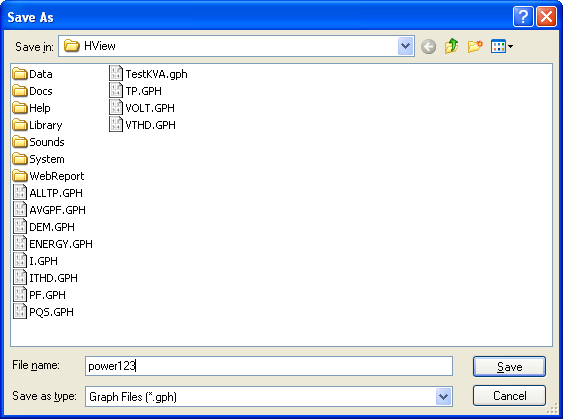
Task: Click the Up One Level folder icon
Action: click(451, 46)
